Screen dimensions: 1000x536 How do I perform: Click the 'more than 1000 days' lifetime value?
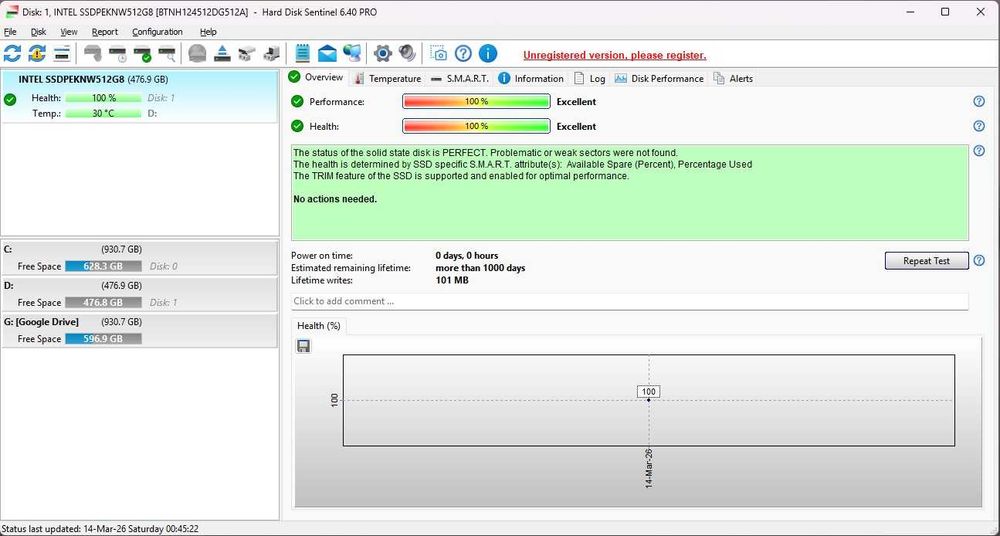(480, 268)
